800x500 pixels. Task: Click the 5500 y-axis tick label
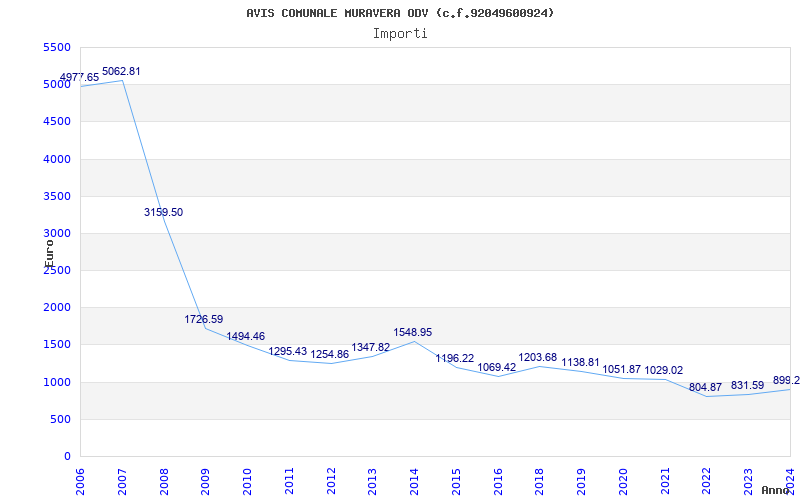click(57, 47)
